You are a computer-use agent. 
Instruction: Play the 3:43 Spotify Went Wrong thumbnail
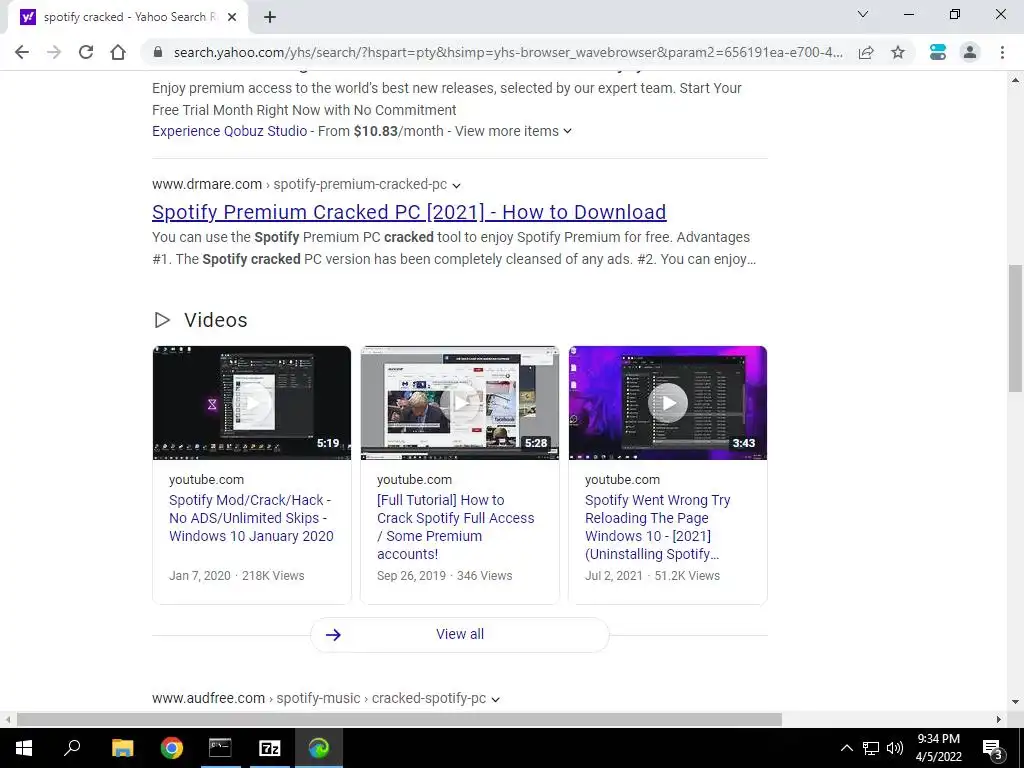[667, 403]
